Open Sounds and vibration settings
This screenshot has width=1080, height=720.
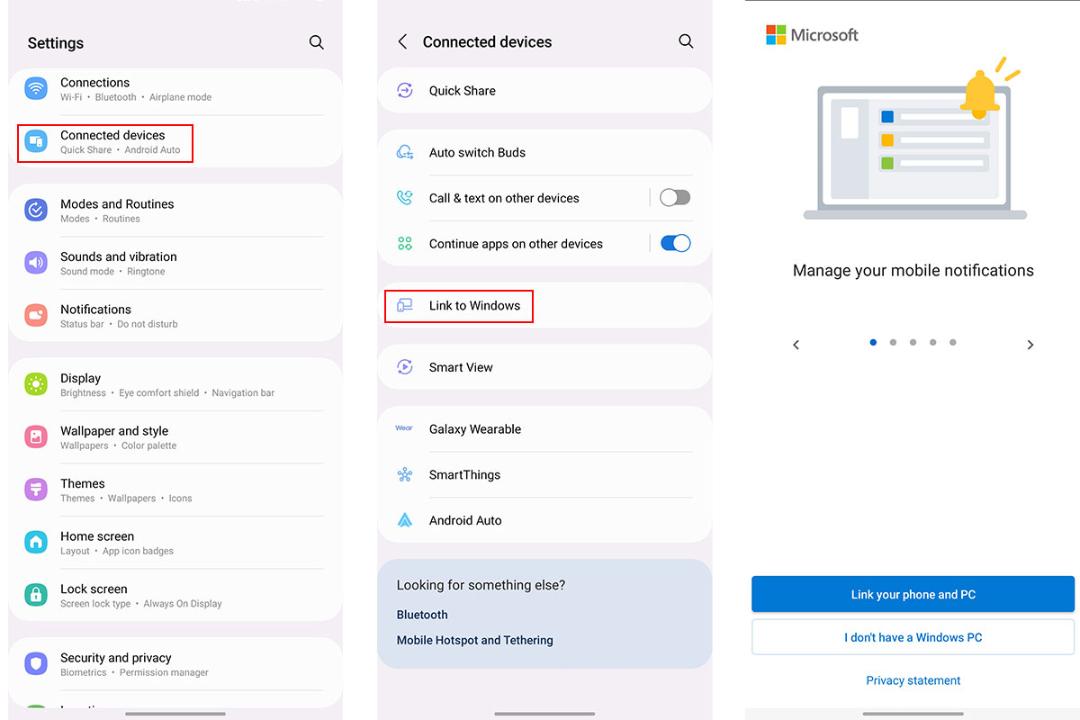175,263
